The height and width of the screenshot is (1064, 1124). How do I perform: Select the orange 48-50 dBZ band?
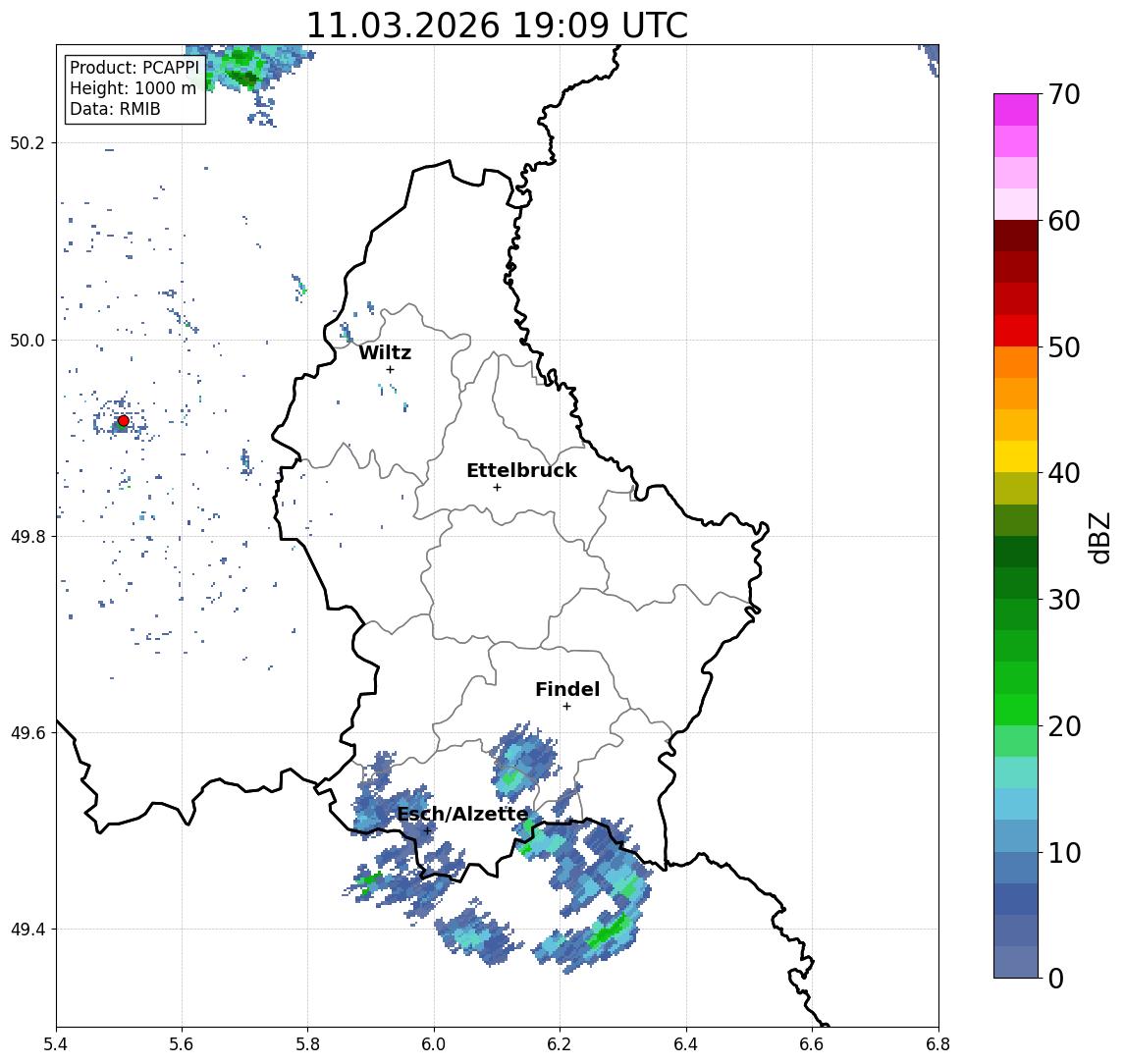click(1016, 362)
